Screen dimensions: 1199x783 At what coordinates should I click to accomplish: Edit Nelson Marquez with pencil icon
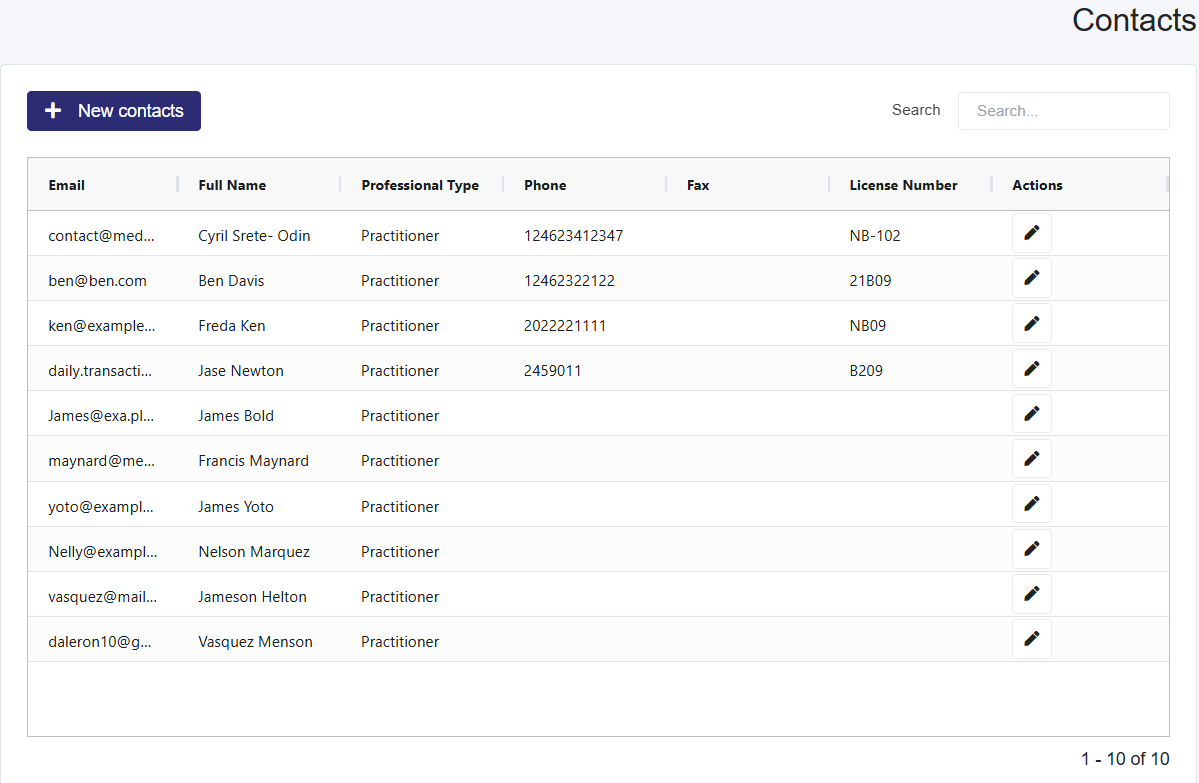(x=1031, y=549)
